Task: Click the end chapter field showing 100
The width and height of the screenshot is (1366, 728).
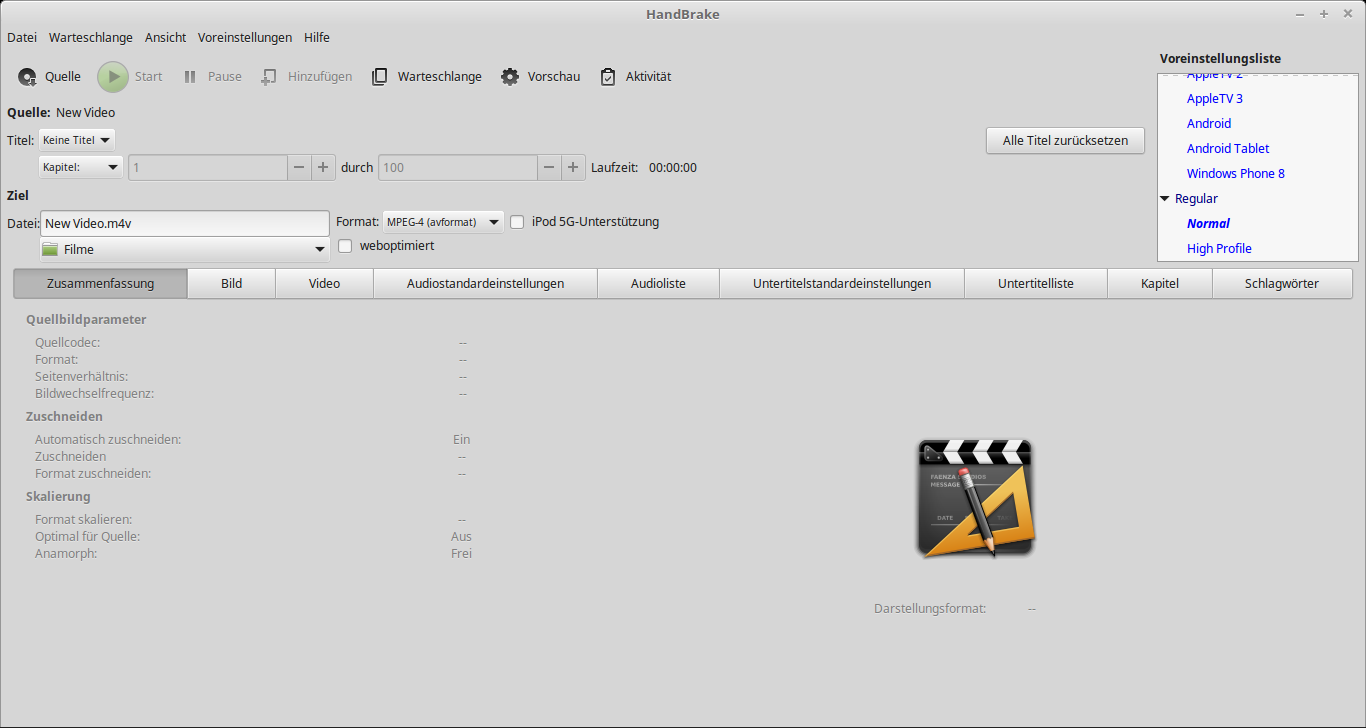Action: click(458, 167)
